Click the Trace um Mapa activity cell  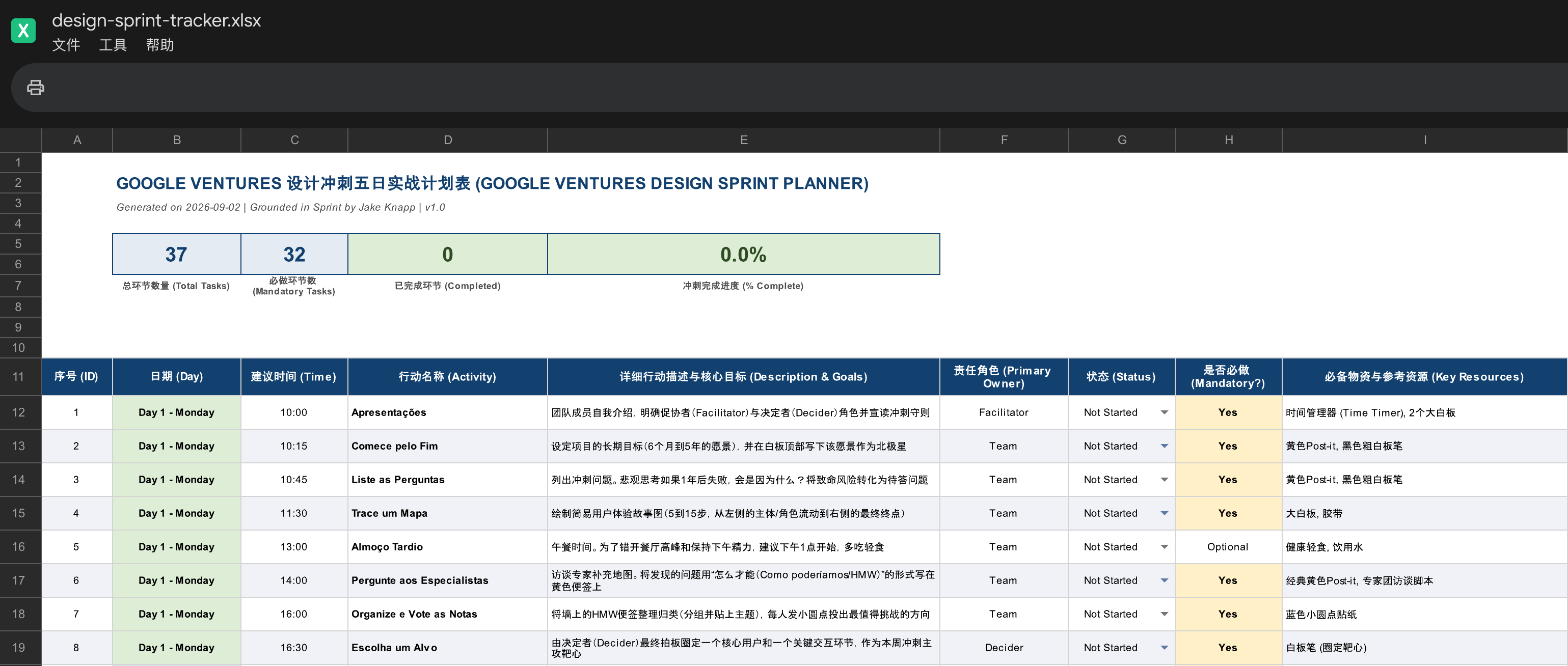447,513
